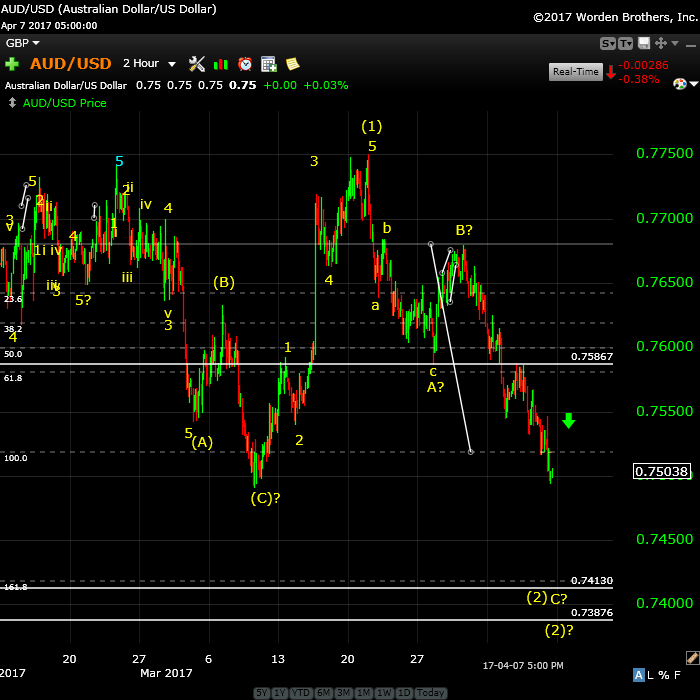This screenshot has width=700, height=700.
Task: Select F scale toggle
Action: click(x=677, y=675)
